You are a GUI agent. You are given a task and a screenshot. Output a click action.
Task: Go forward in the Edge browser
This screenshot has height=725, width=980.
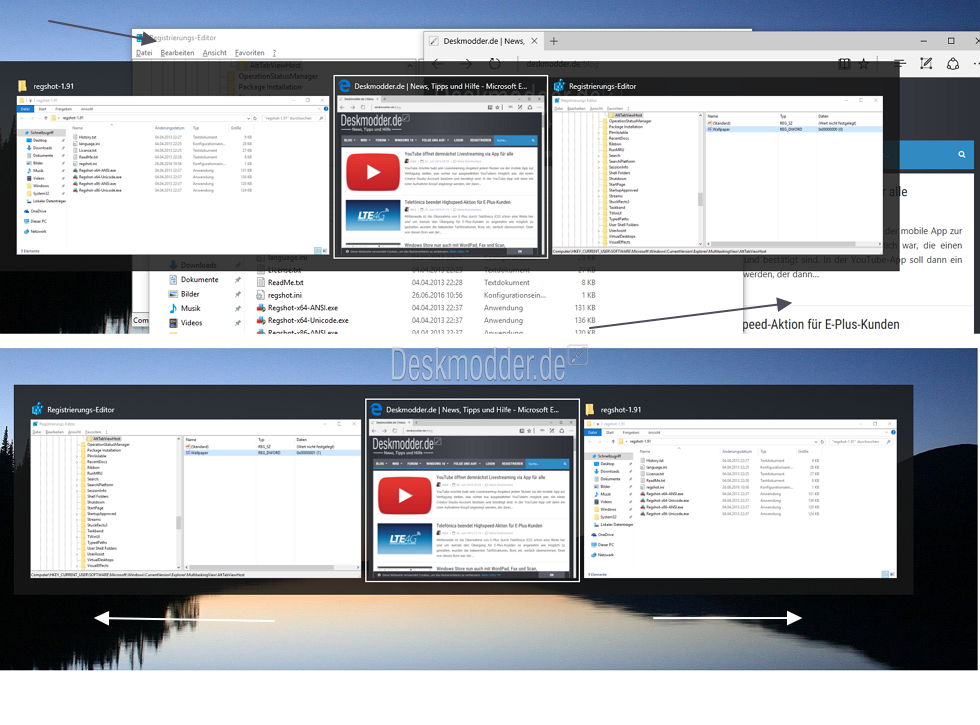(x=466, y=64)
